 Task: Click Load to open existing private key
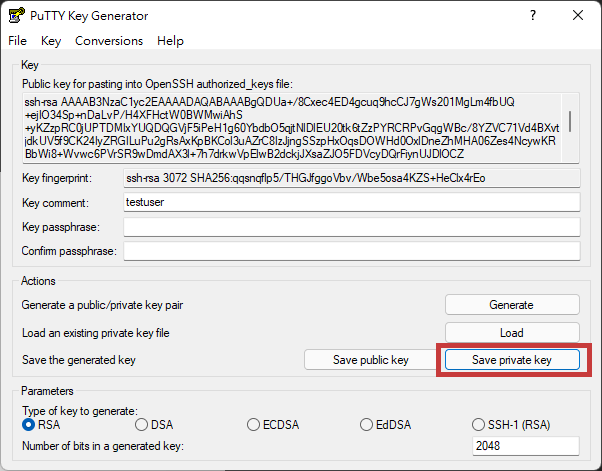511,333
